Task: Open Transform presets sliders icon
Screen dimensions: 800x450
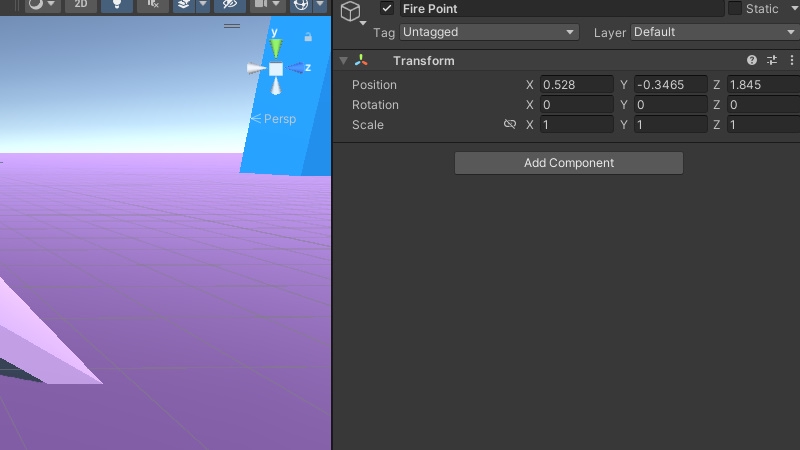Action: [x=772, y=60]
